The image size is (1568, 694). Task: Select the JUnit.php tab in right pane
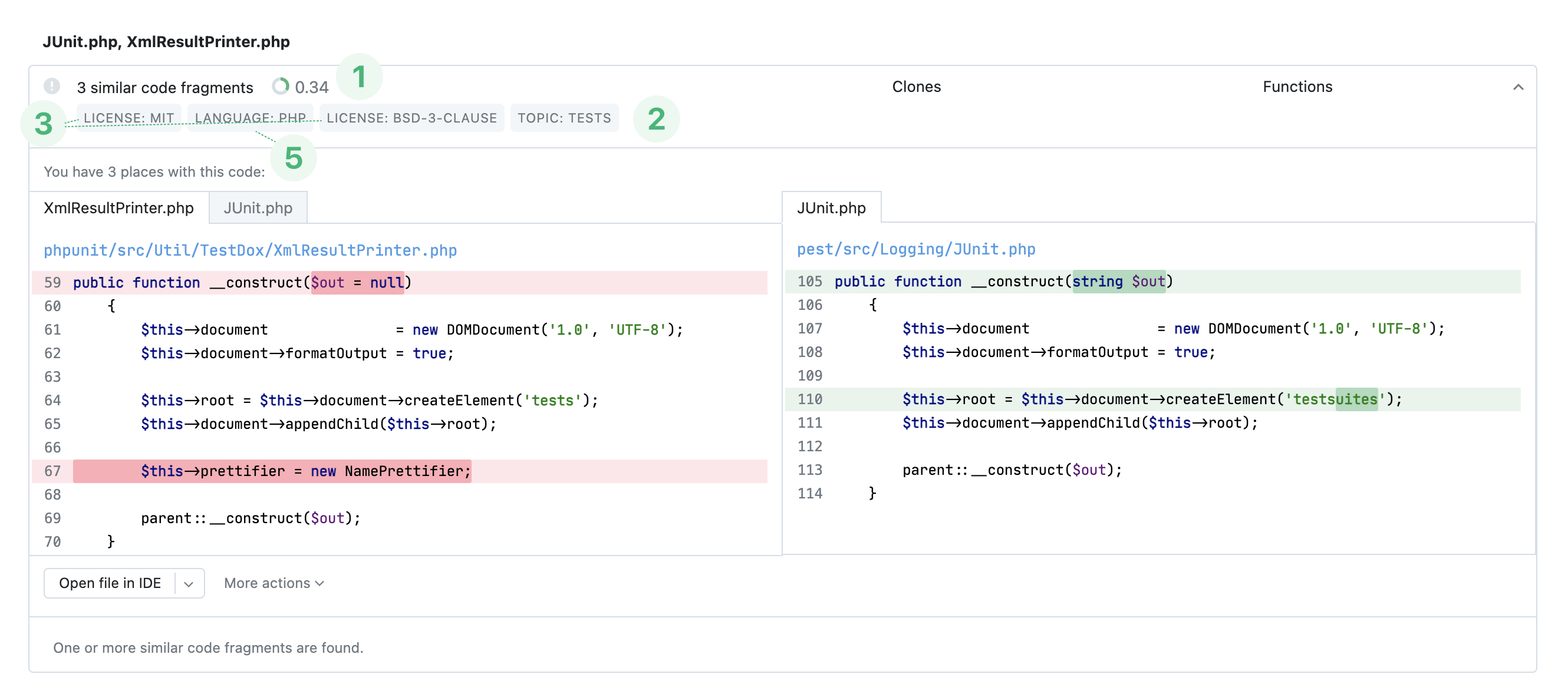pos(831,208)
